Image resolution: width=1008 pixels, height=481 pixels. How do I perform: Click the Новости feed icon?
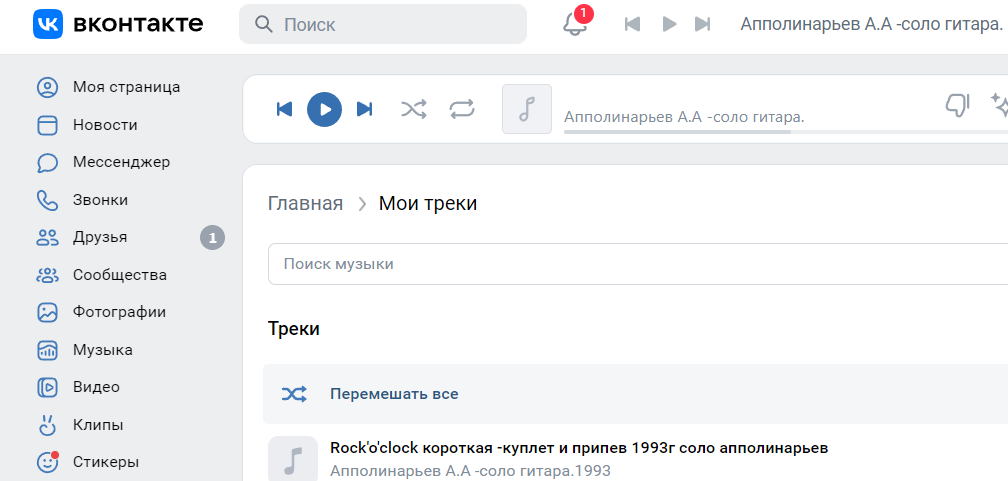pos(48,125)
